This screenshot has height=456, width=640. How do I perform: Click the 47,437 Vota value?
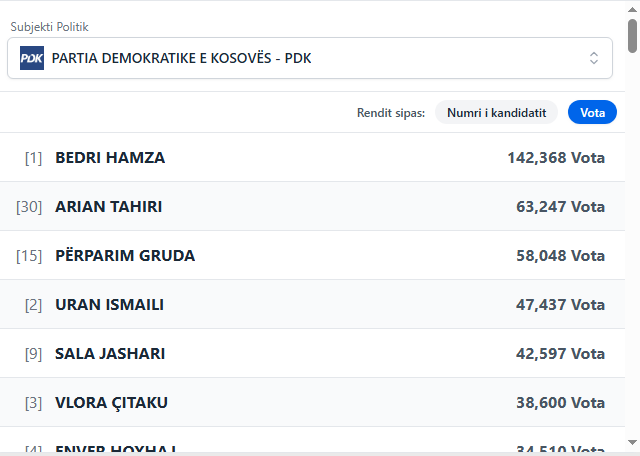560,304
